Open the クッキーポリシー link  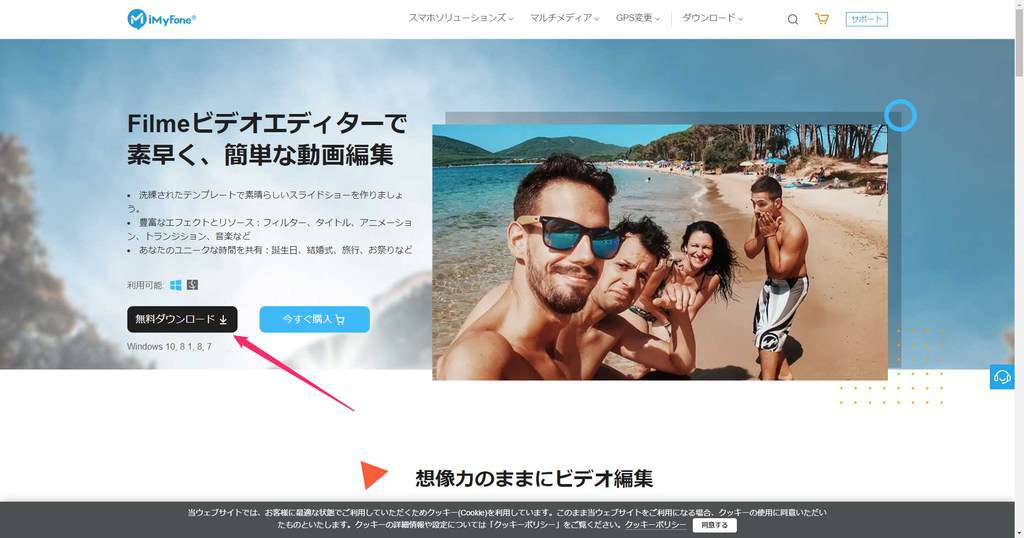pos(656,525)
